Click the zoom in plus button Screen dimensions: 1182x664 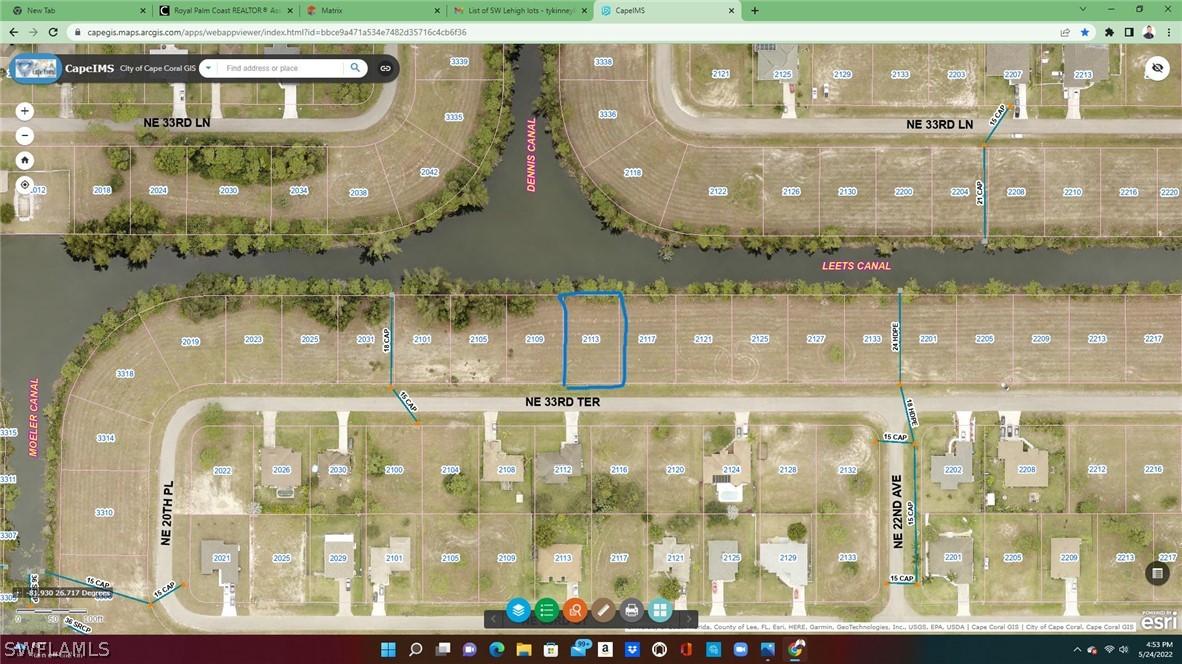[24, 110]
